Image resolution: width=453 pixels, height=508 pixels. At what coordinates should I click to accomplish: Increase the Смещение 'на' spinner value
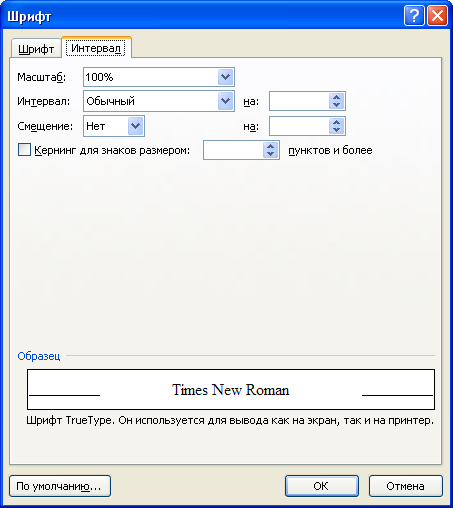coord(337,122)
